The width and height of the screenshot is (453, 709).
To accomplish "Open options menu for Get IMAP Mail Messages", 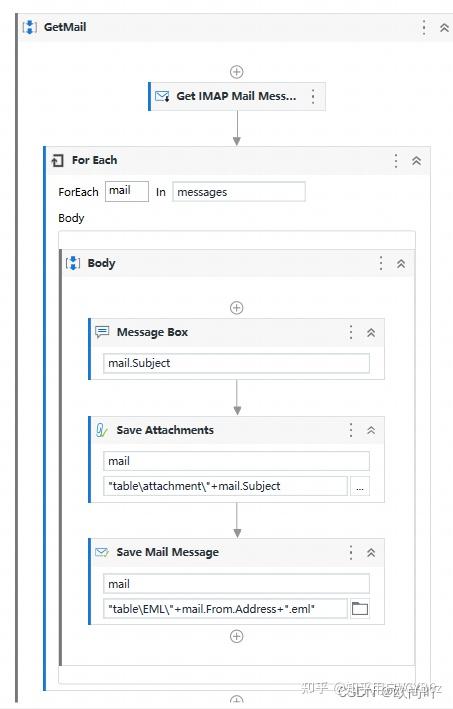I will tap(313, 96).
